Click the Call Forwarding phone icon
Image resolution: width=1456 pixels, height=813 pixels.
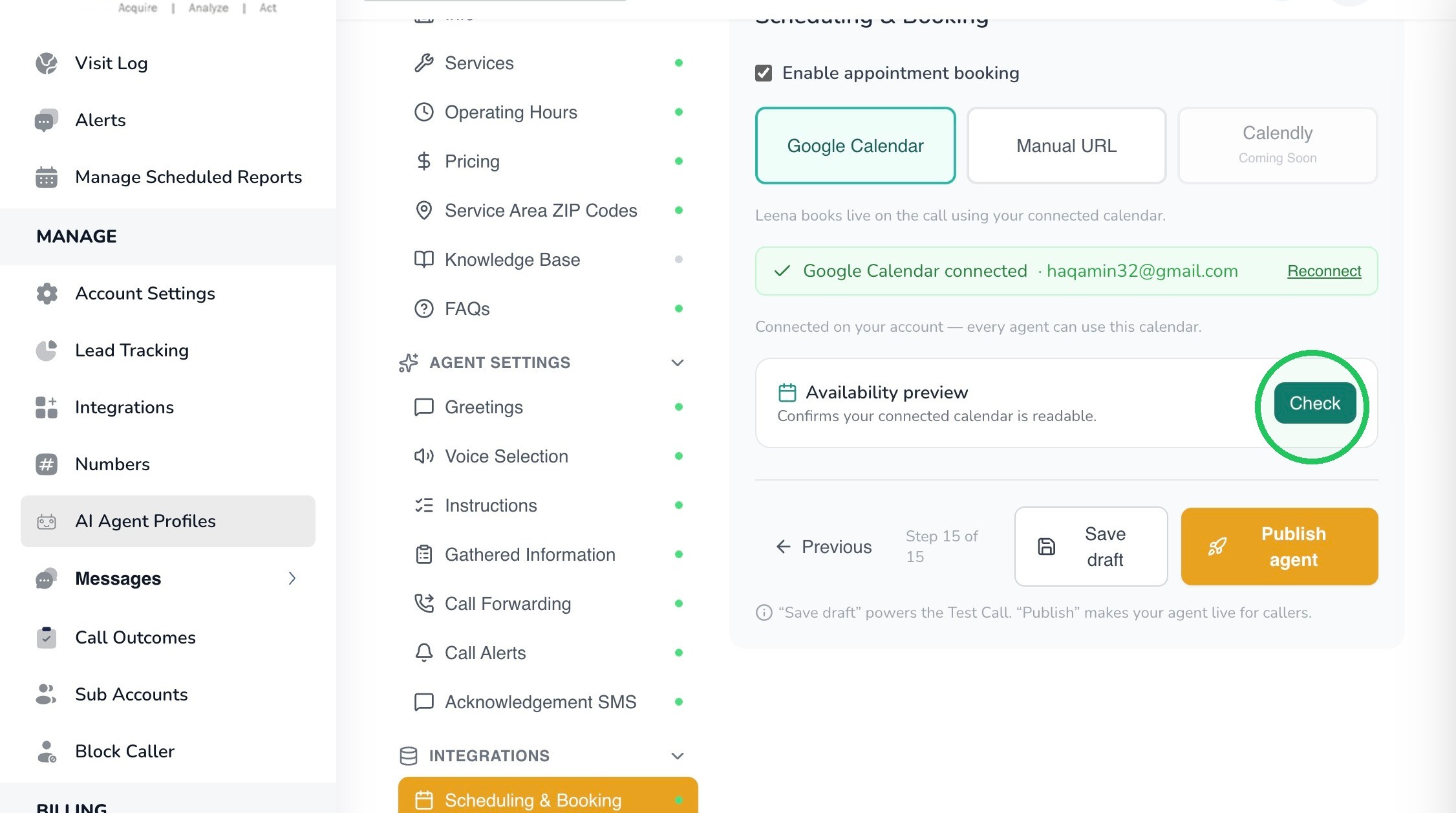pyautogui.click(x=424, y=603)
